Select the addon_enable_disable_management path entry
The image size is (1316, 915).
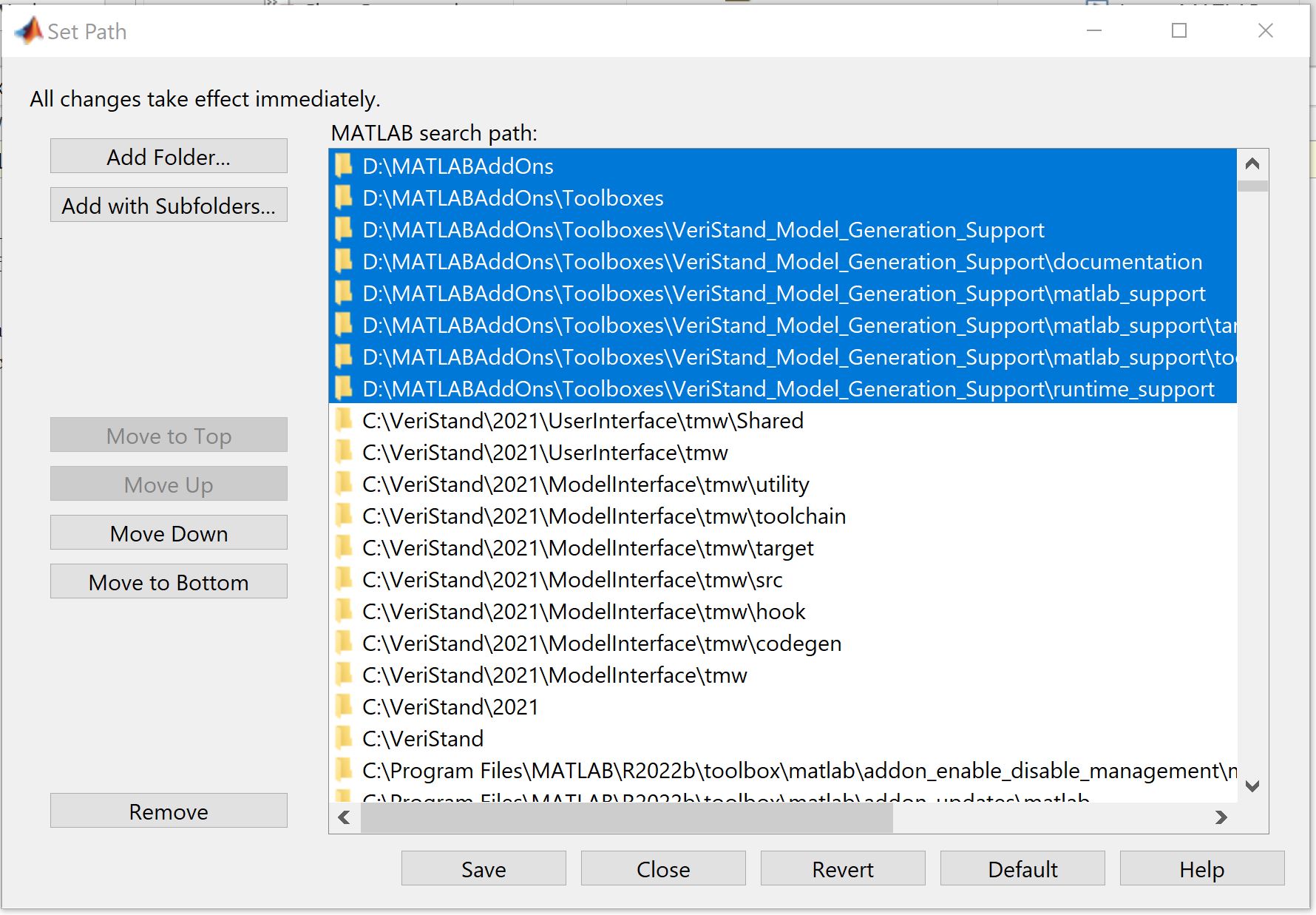pos(783,770)
